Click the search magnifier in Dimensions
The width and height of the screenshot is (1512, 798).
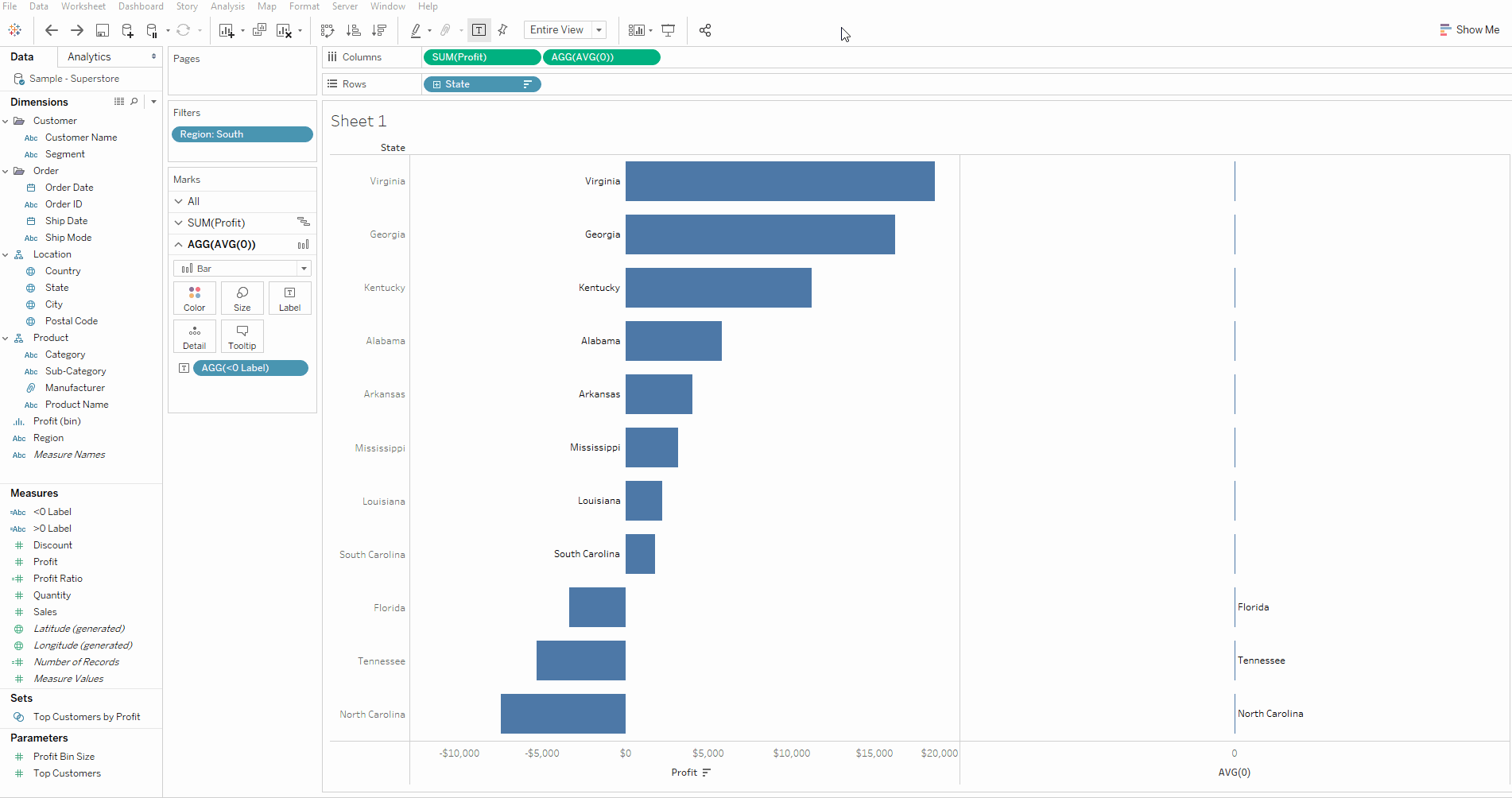point(134,102)
